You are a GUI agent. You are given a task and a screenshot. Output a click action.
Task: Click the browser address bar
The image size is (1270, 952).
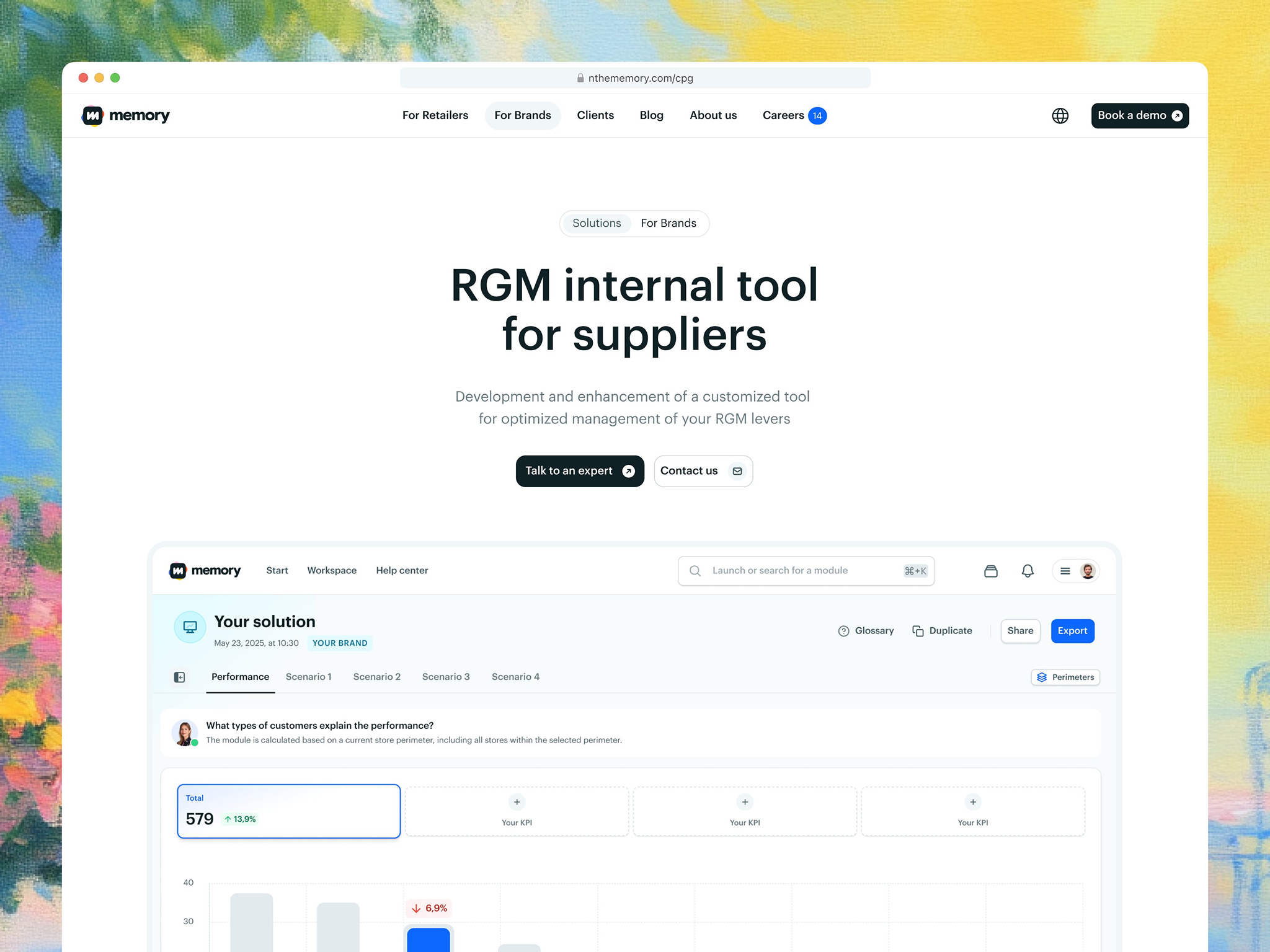(x=635, y=78)
